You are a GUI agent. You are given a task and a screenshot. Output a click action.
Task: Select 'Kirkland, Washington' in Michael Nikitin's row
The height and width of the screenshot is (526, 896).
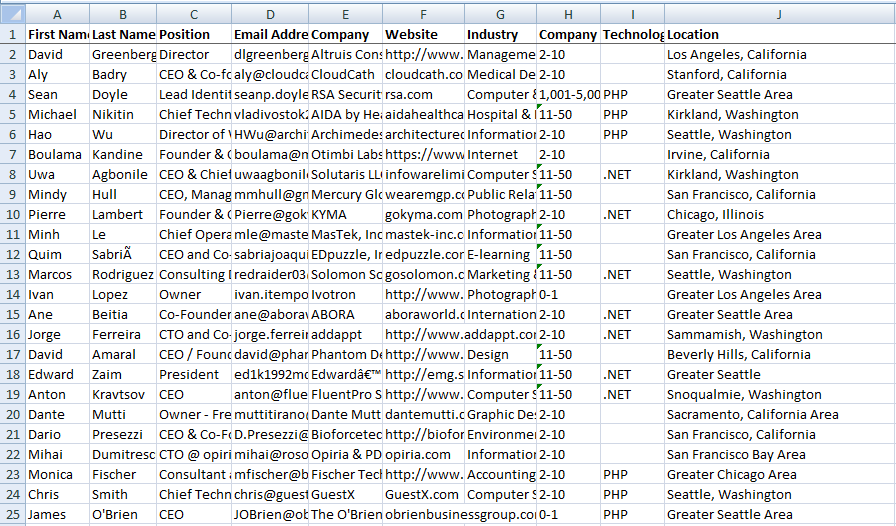[x=779, y=114]
